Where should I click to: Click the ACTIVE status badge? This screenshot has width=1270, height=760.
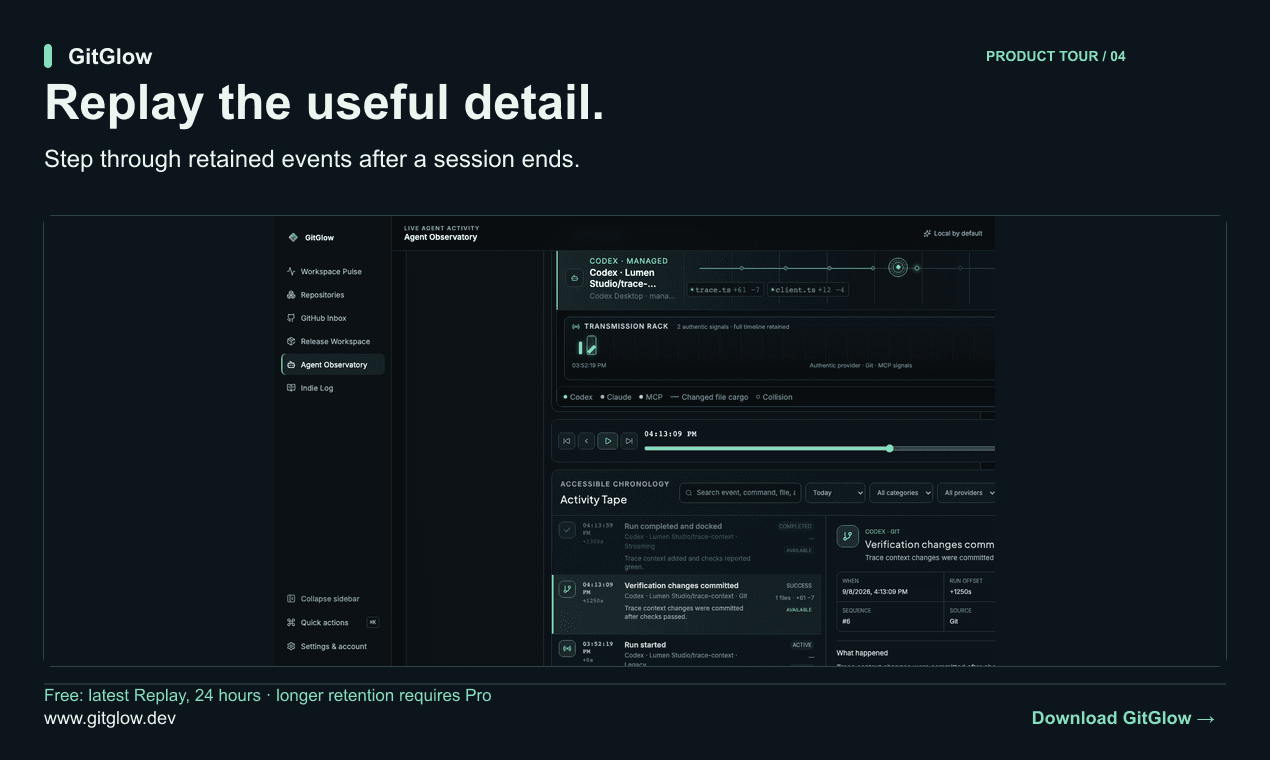pyautogui.click(x=802, y=645)
